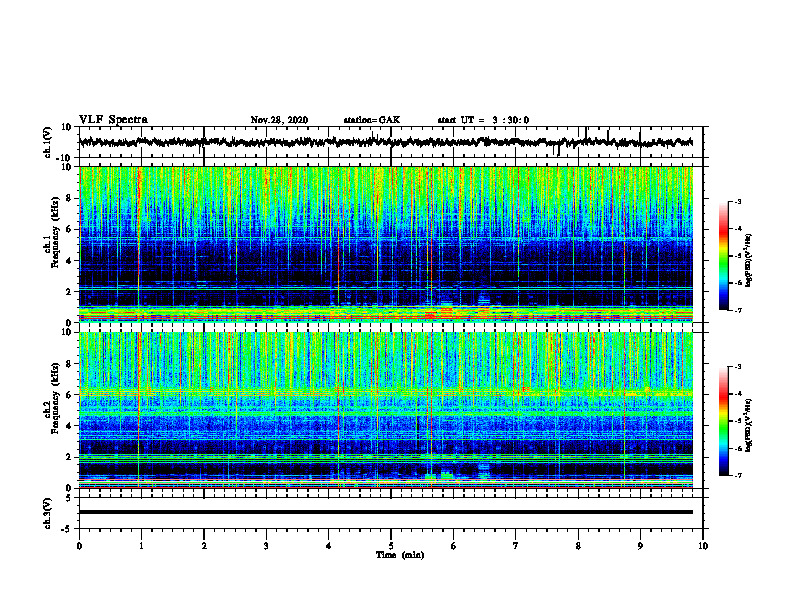
Task: Click the ch.1 spectrogram color scale bar
Action: (724, 256)
